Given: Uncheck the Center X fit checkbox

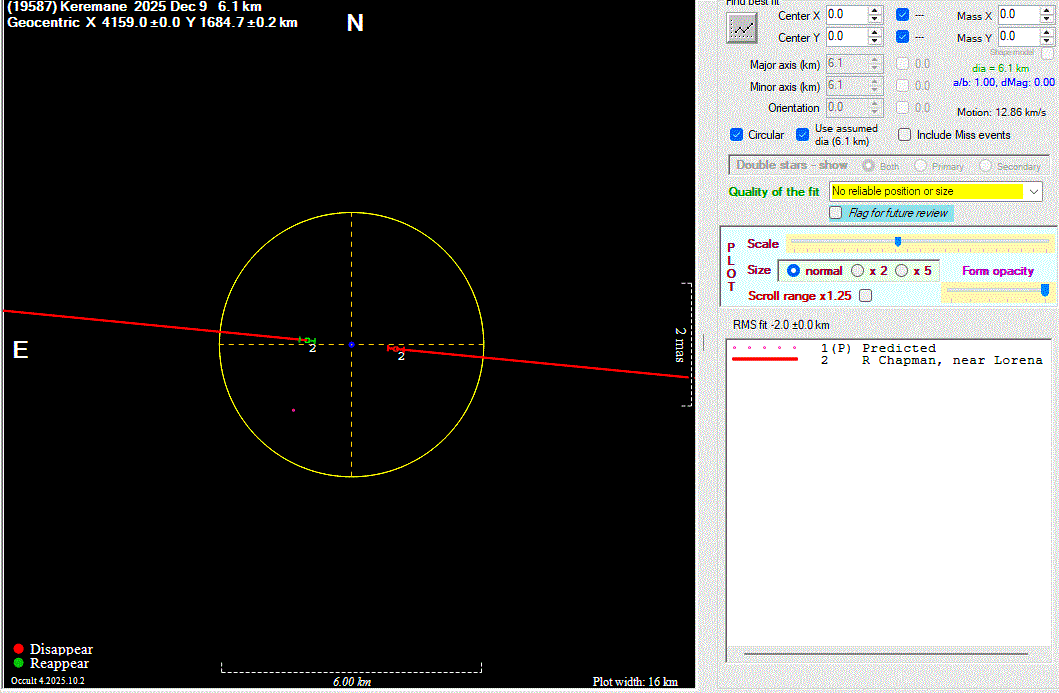Looking at the screenshot, I should [902, 15].
